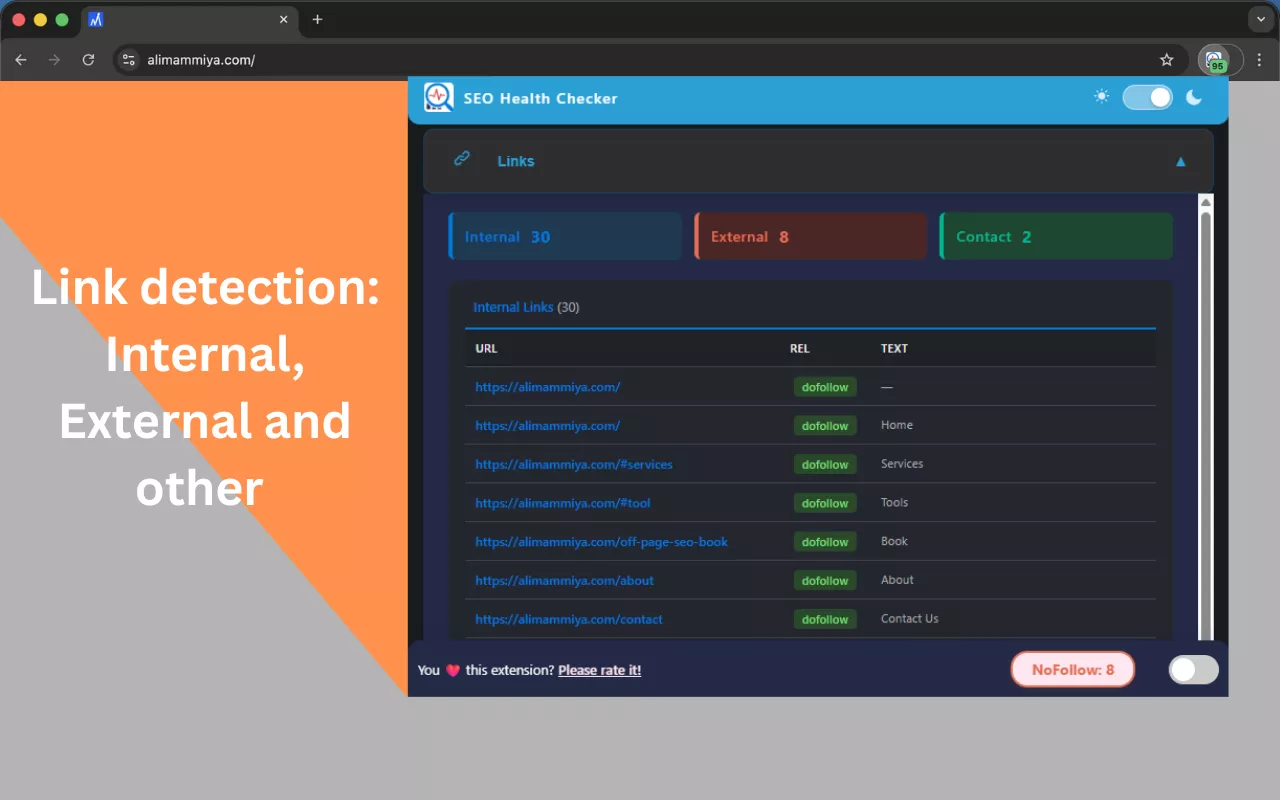
Task: Reload the alimammiya.com page
Action: (88, 60)
